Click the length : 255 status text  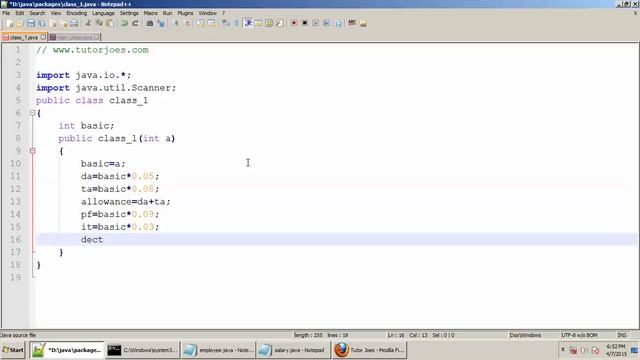(308, 335)
